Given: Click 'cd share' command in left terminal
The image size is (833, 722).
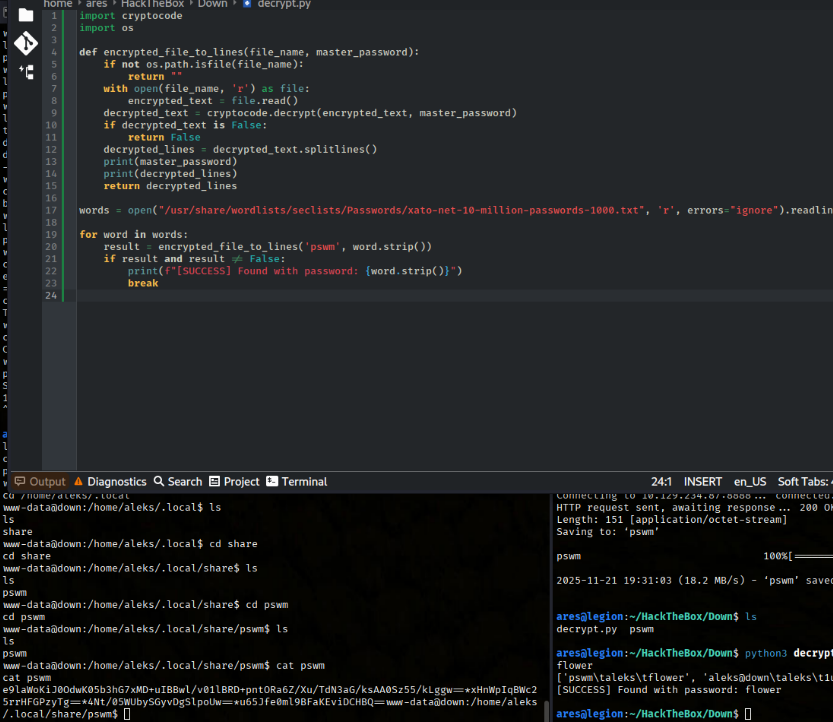Looking at the screenshot, I should [233, 543].
